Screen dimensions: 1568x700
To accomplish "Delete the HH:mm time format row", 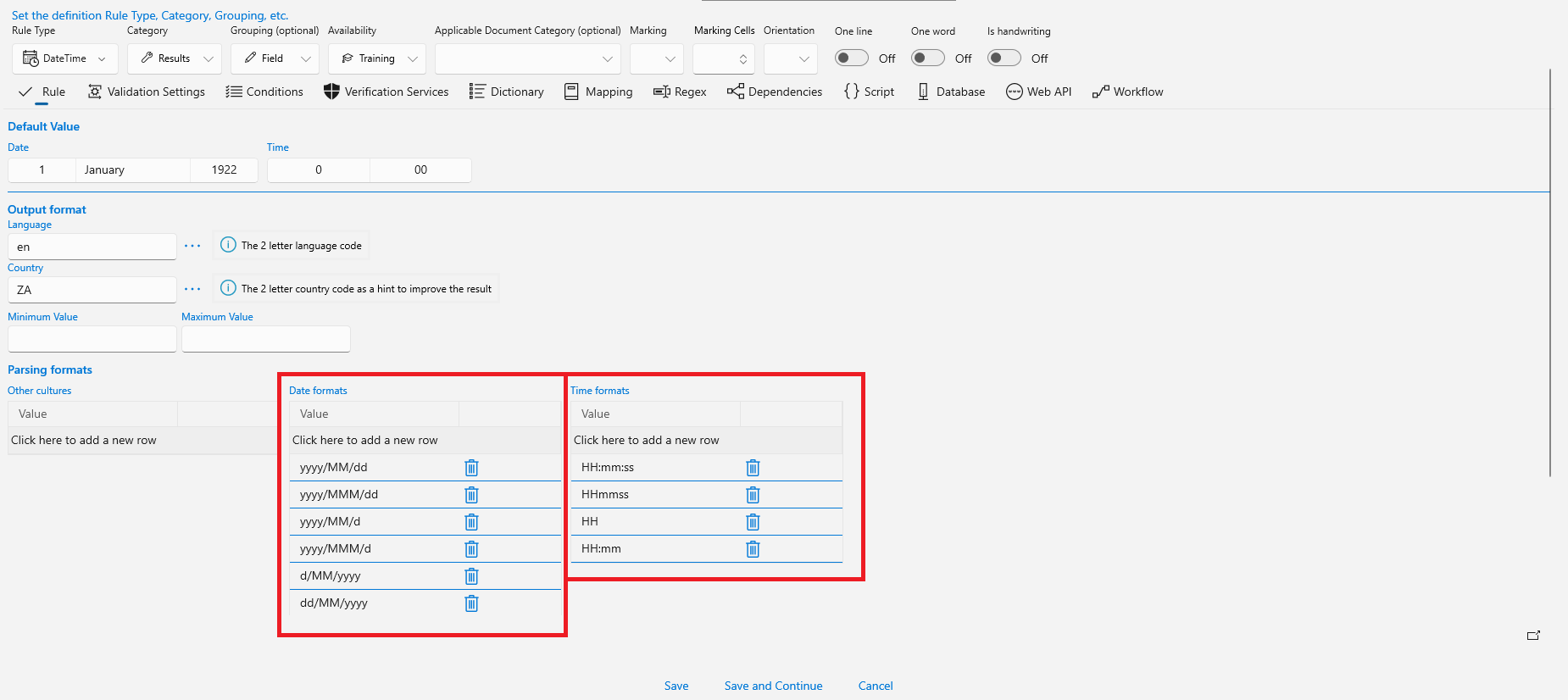I will [x=753, y=549].
